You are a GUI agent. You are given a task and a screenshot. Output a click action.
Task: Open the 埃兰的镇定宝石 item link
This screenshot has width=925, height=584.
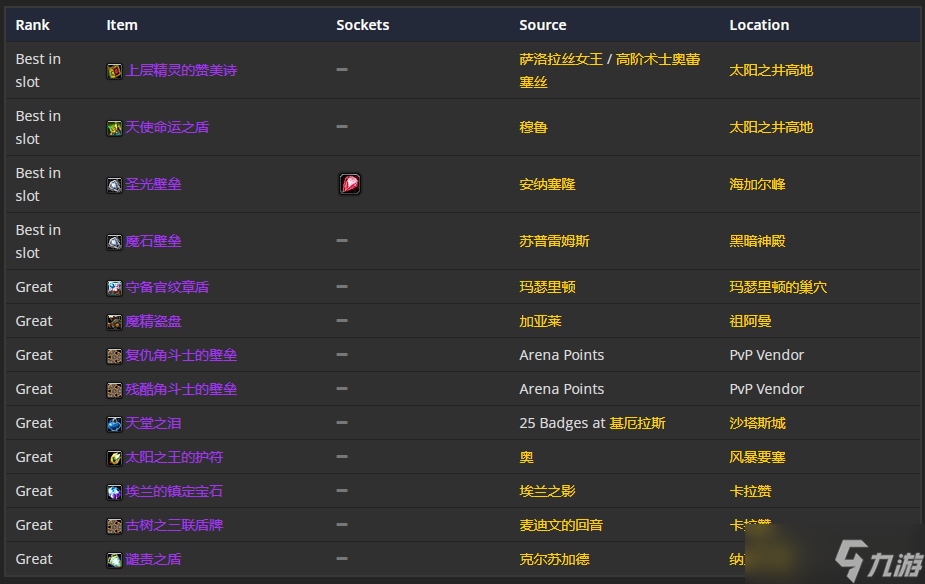pyautogui.click(x=174, y=491)
